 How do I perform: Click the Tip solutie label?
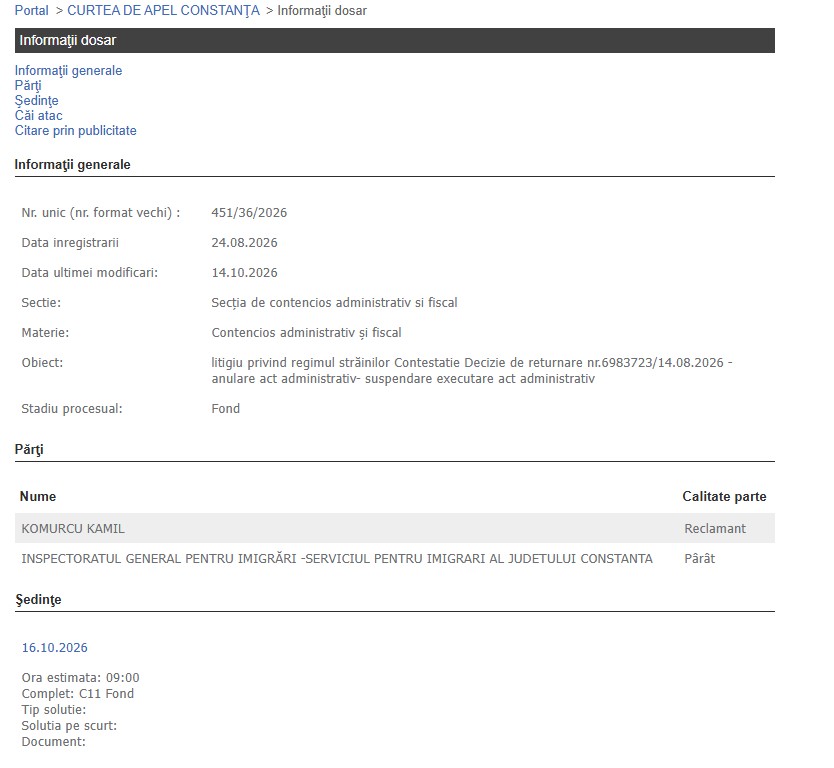[54, 709]
